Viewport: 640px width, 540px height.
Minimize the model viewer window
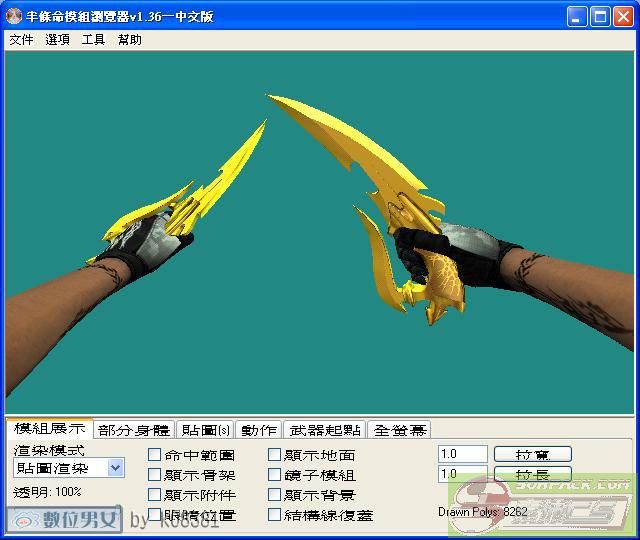click(x=578, y=16)
